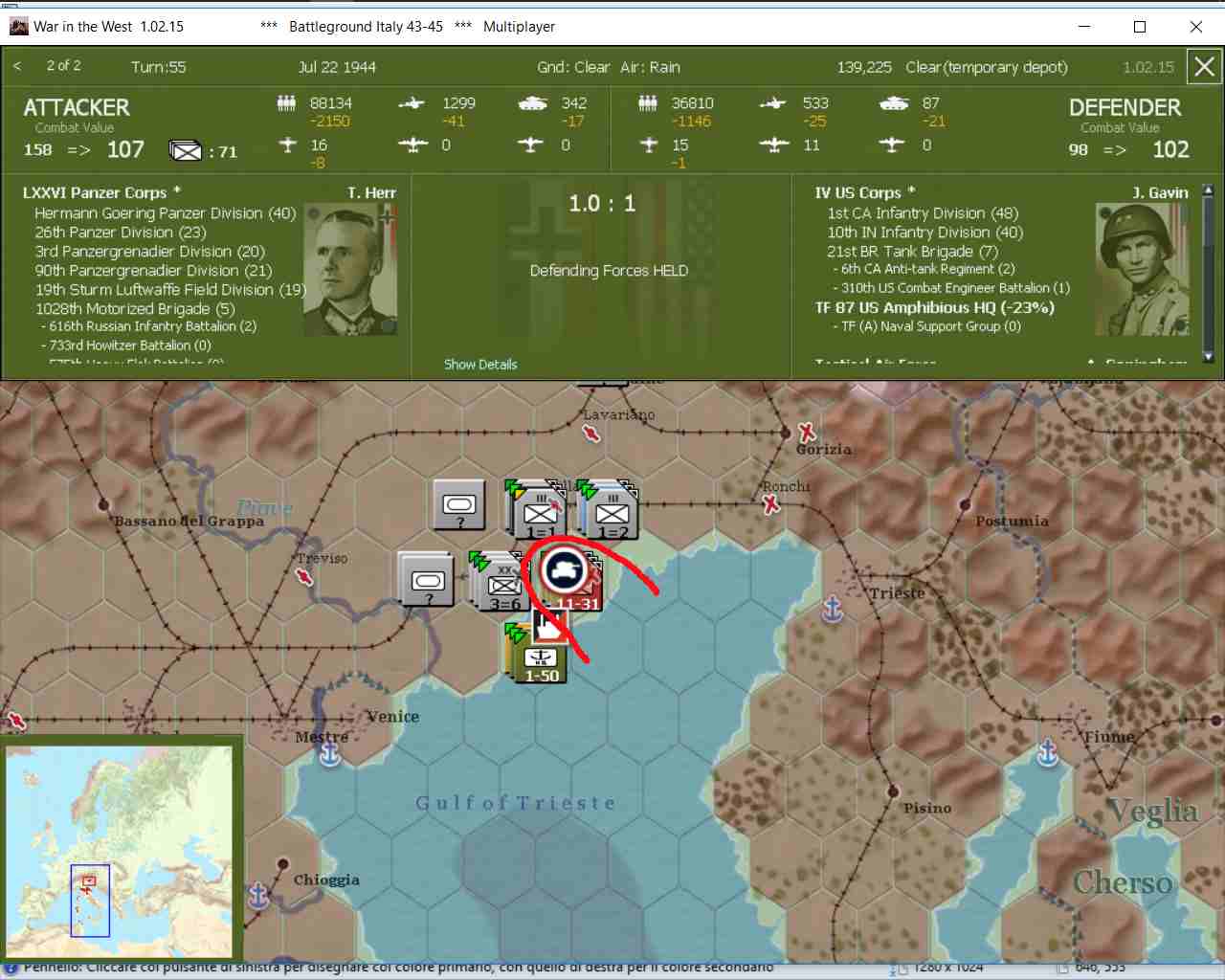
Task: Select 21st BR Tank Brigade row
Action: click(x=912, y=252)
